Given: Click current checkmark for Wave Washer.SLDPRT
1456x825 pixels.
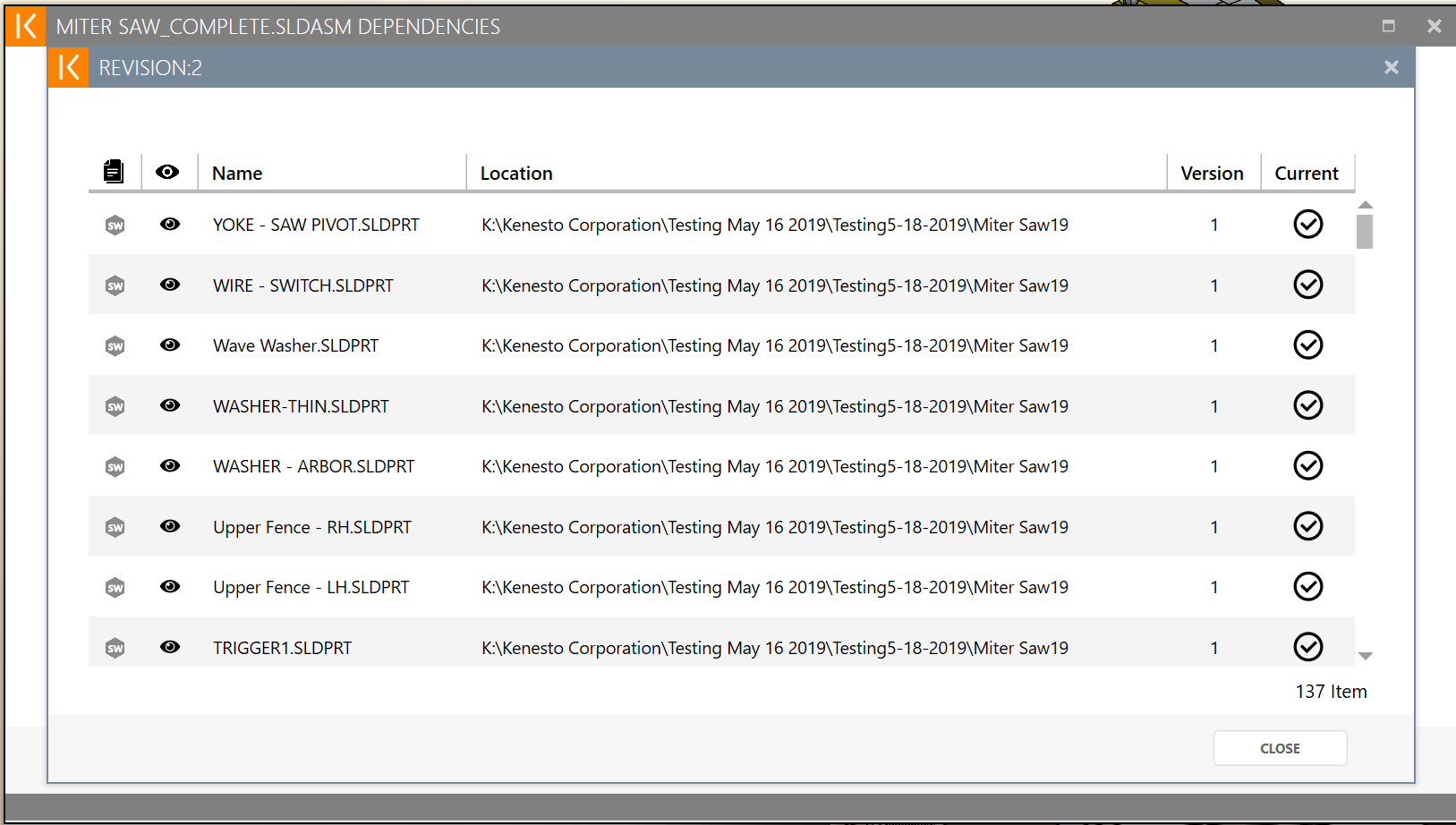Looking at the screenshot, I should click(1308, 344).
